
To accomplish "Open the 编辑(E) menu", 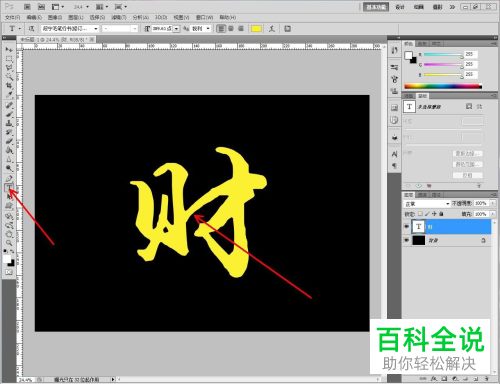I will point(34,17).
